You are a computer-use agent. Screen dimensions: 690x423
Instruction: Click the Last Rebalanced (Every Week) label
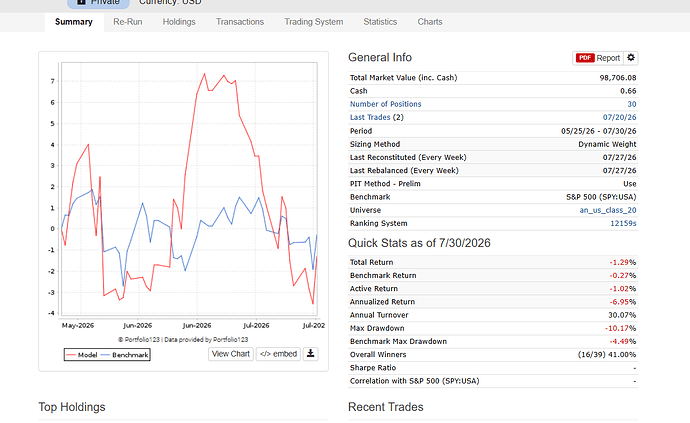(x=404, y=171)
